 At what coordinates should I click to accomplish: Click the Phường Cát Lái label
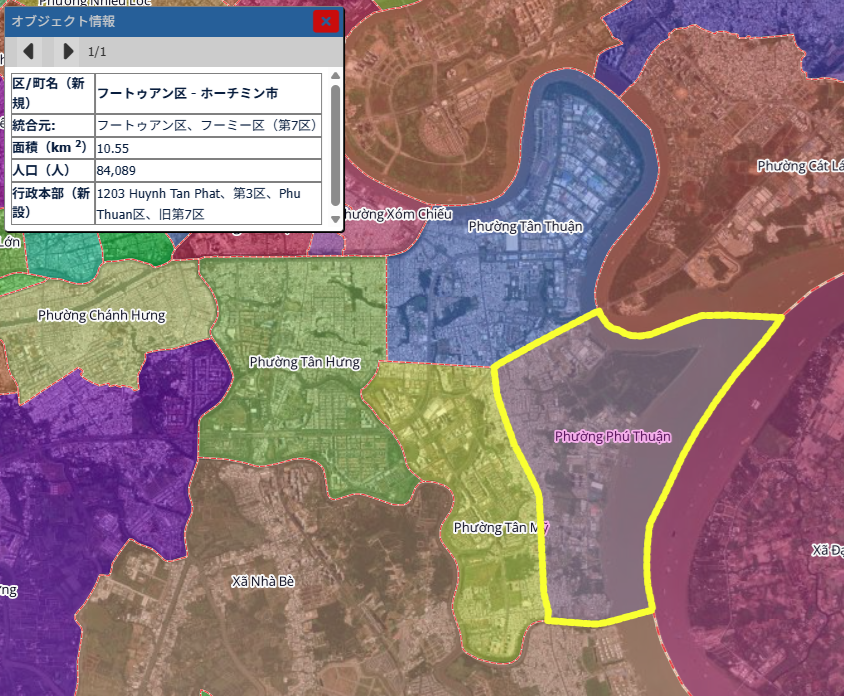799,165
